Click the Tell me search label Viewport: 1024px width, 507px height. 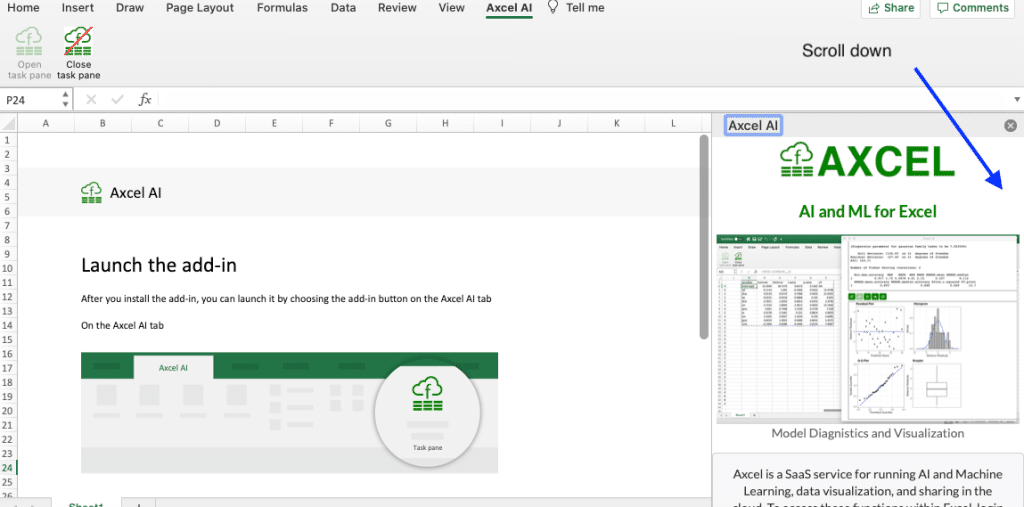click(585, 8)
